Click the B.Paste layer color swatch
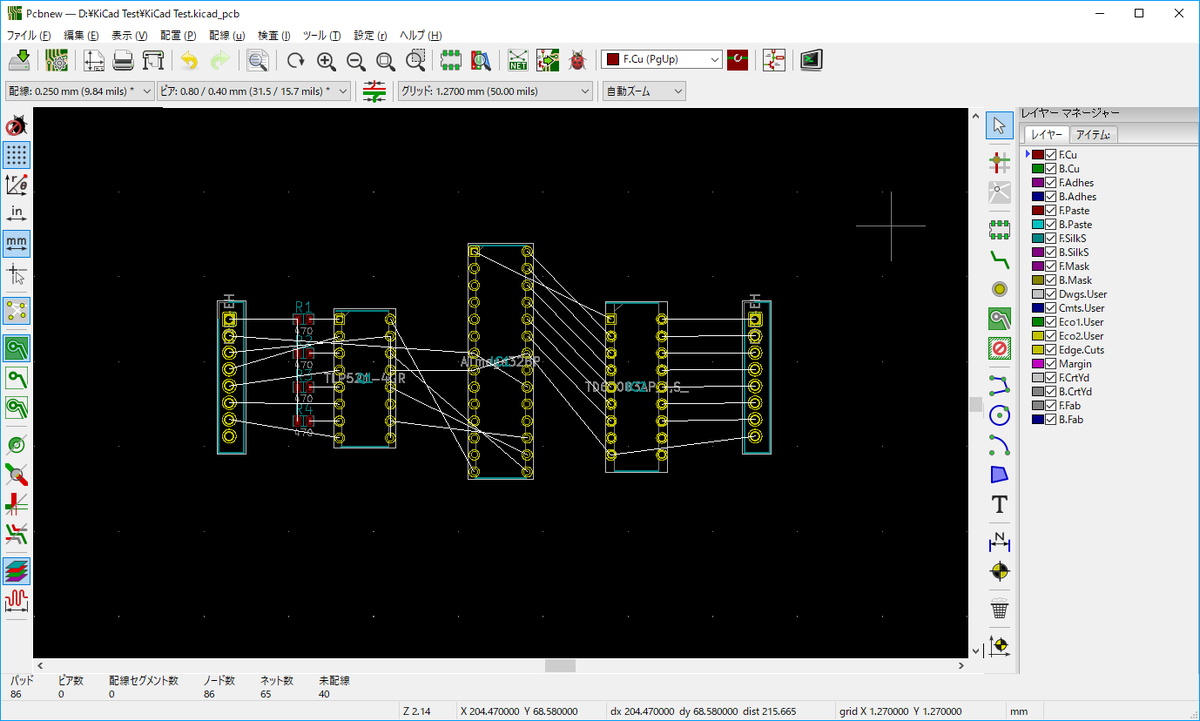This screenshot has width=1200, height=721. (1038, 224)
